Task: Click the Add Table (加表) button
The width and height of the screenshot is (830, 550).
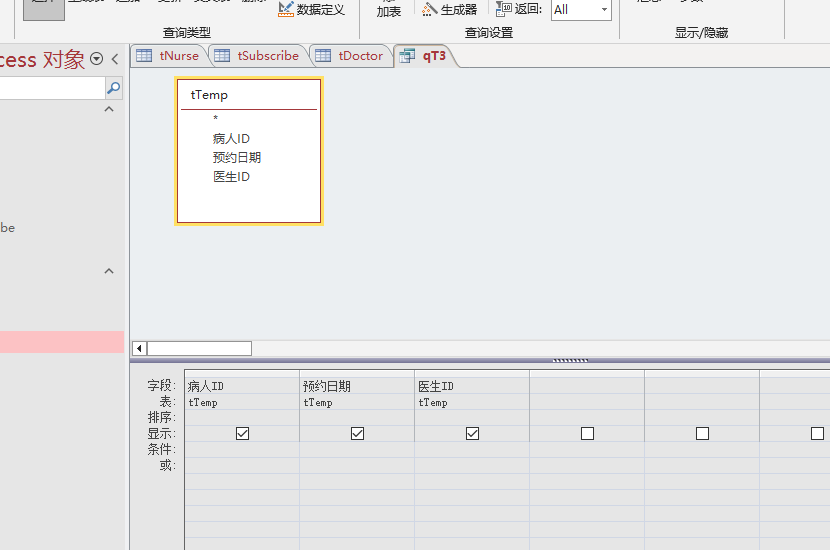Action: click(389, 11)
